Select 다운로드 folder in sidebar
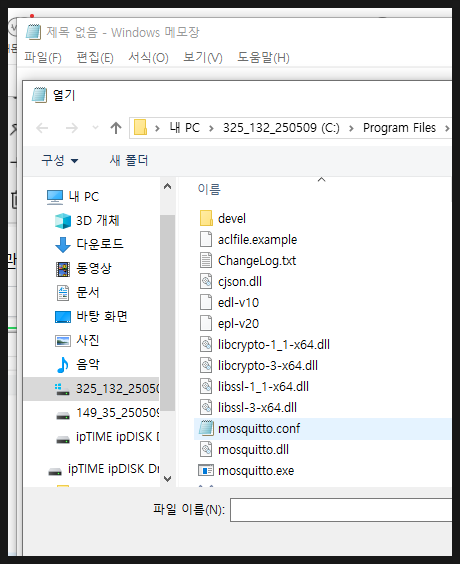Image resolution: width=460 pixels, height=564 pixels. 100,244
